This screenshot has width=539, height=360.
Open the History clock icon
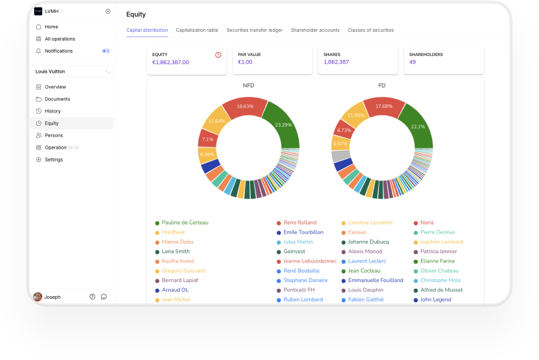38,111
